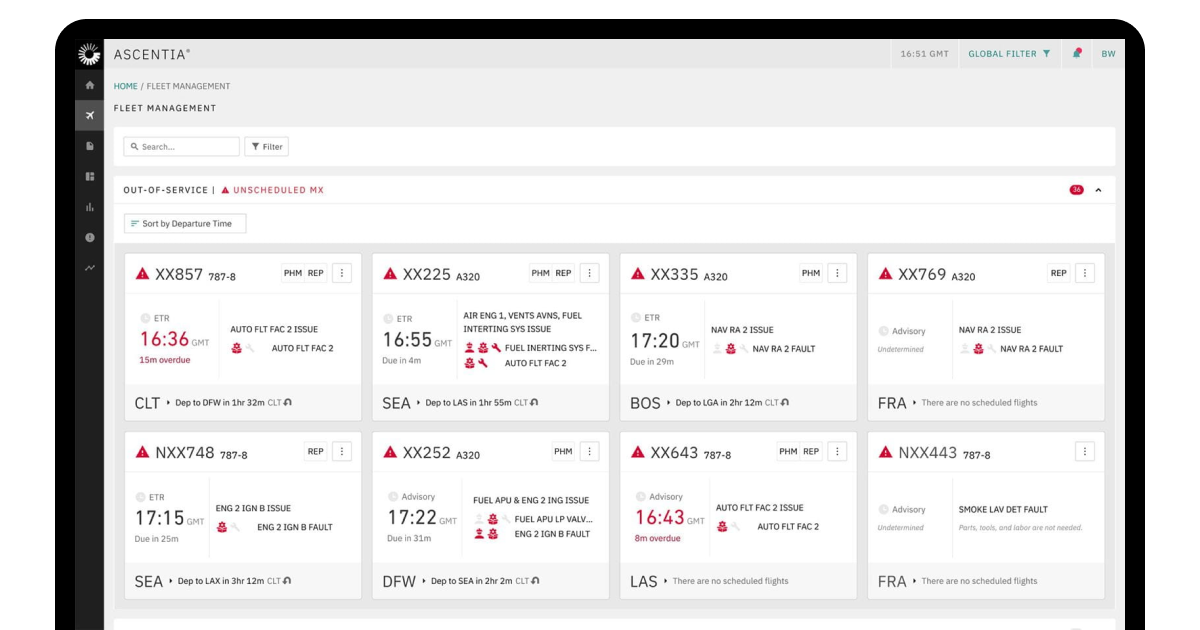1200x630 pixels.
Task: Open the alert circle sidebar icon
Action: (x=90, y=238)
